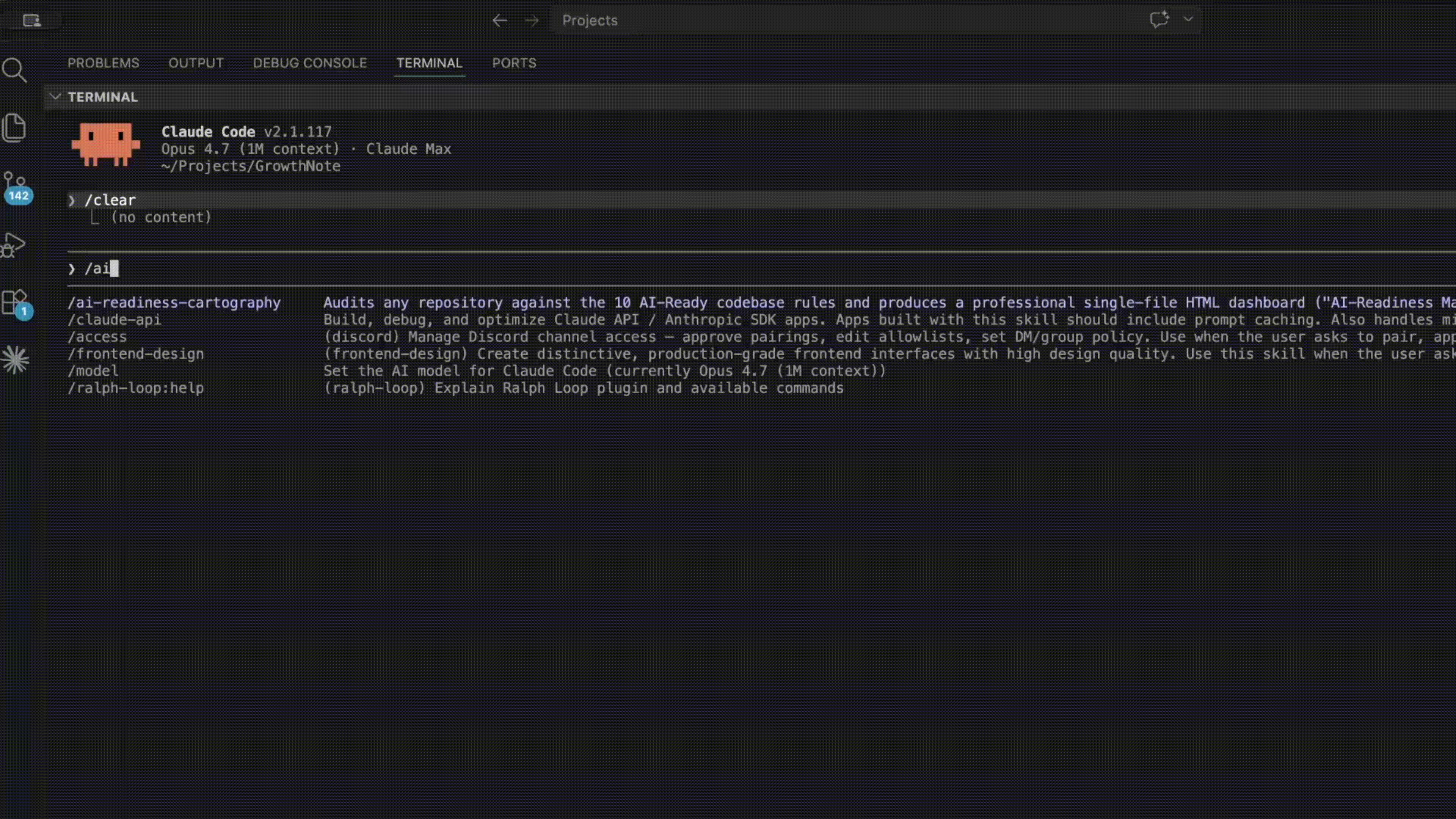Open the dropdown arrow beside chat icon
1456x819 pixels.
click(1188, 19)
